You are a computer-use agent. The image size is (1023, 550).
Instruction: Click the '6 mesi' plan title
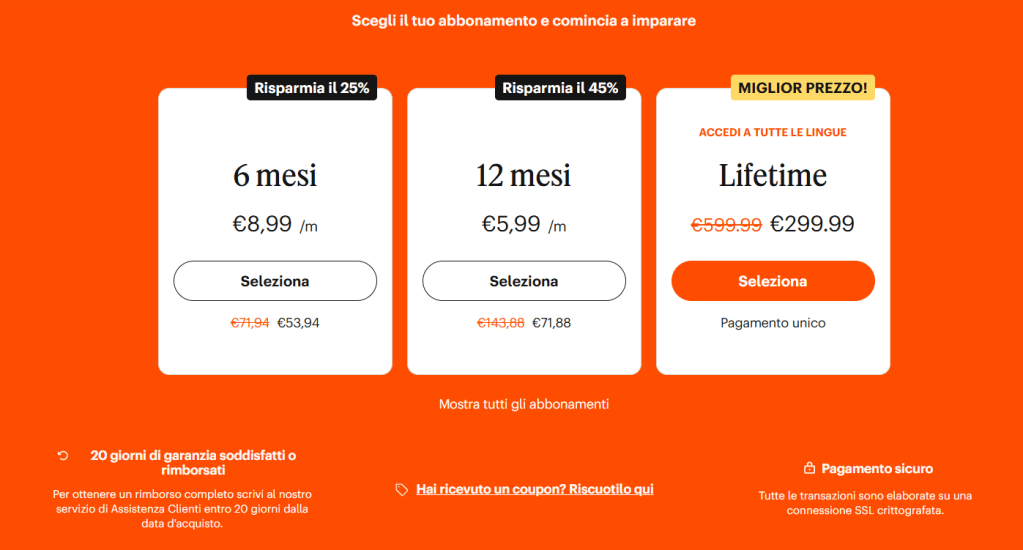[275, 176]
